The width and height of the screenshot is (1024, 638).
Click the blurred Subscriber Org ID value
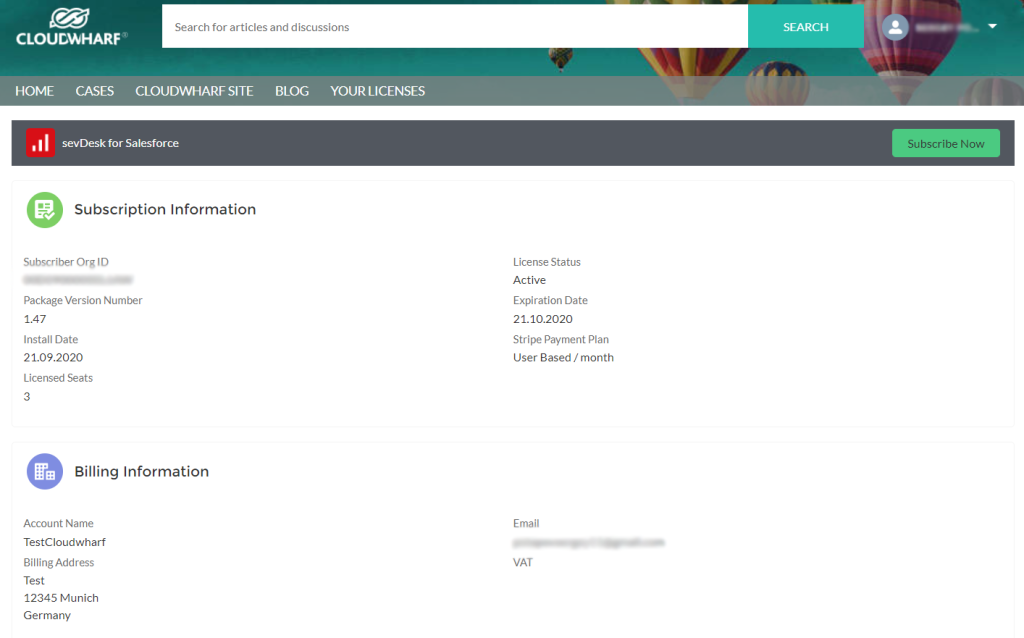coord(78,280)
